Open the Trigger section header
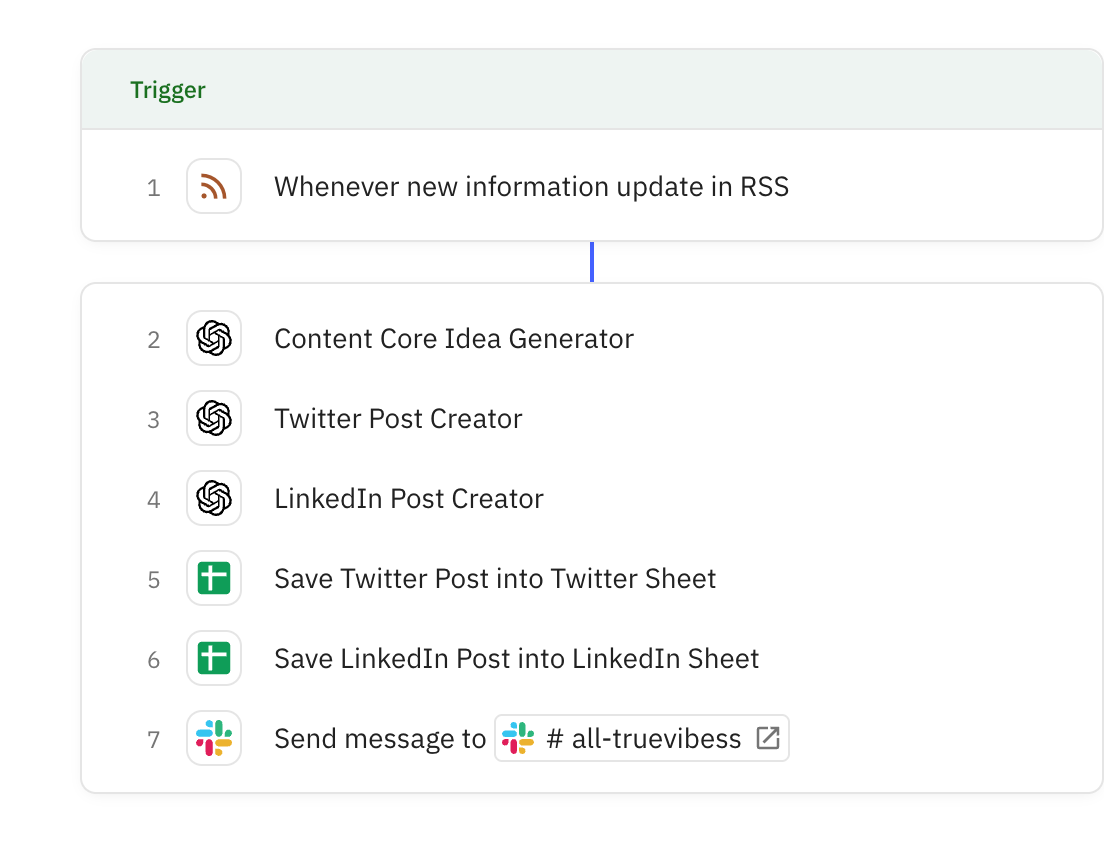 (x=168, y=89)
